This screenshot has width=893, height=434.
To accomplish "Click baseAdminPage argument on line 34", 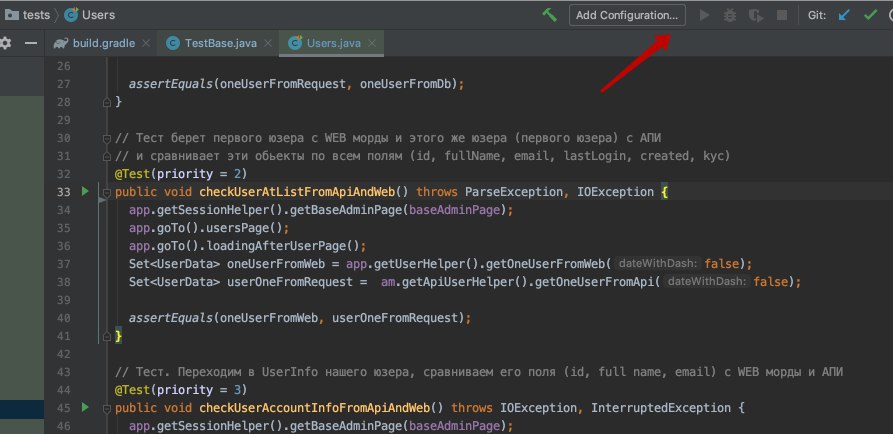I will [454, 210].
